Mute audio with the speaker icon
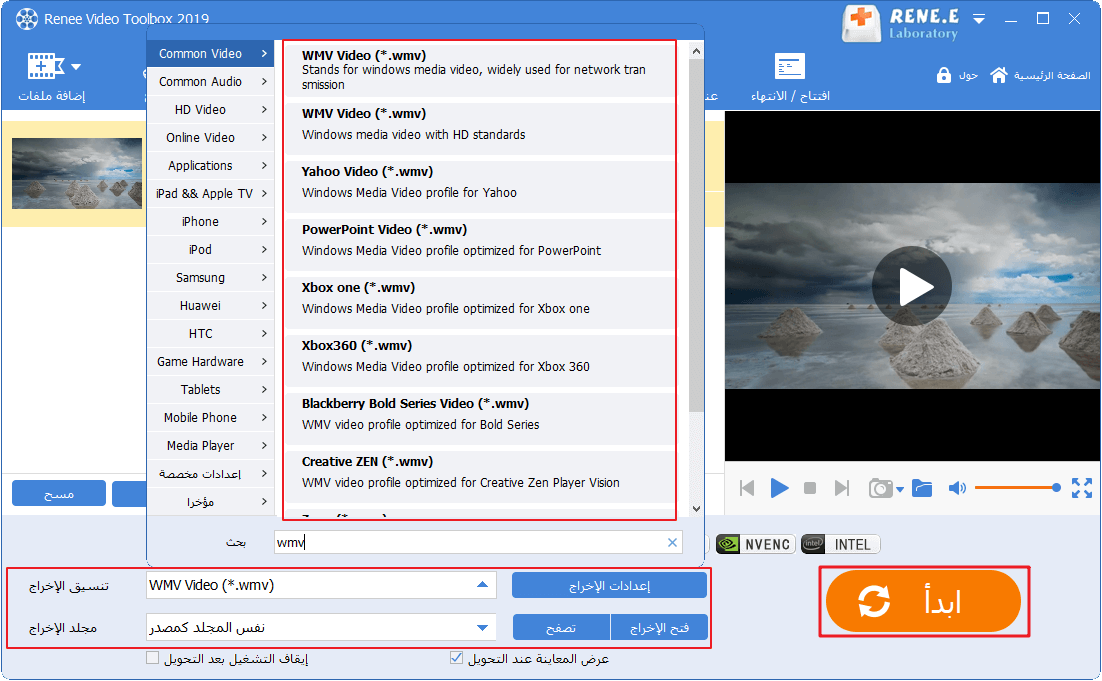 (957, 488)
